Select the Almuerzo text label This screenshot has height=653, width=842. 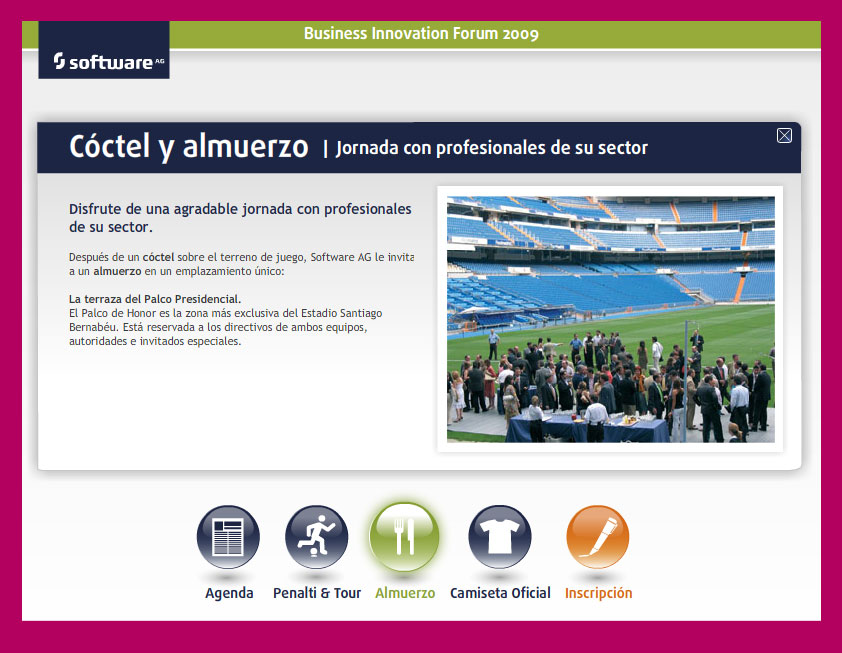[405, 593]
